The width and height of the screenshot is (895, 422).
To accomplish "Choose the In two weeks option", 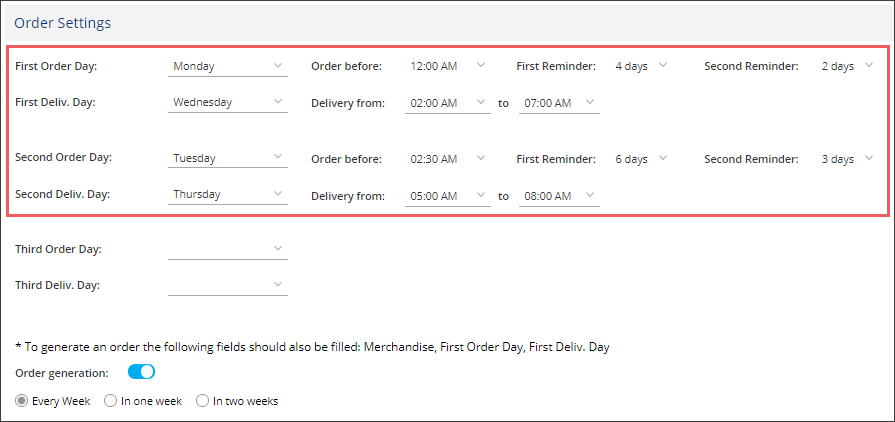I will (202, 401).
